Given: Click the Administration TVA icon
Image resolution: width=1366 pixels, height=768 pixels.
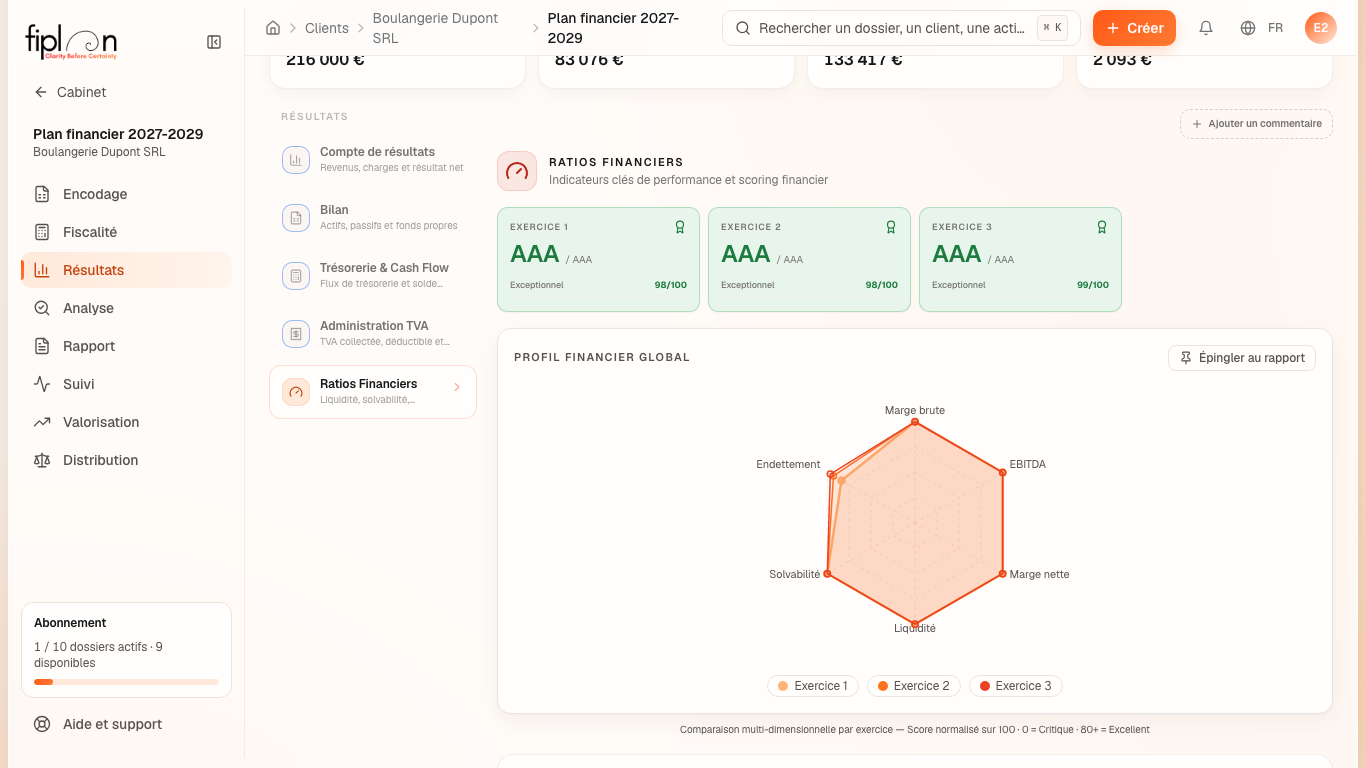Looking at the screenshot, I should pyautogui.click(x=296, y=334).
